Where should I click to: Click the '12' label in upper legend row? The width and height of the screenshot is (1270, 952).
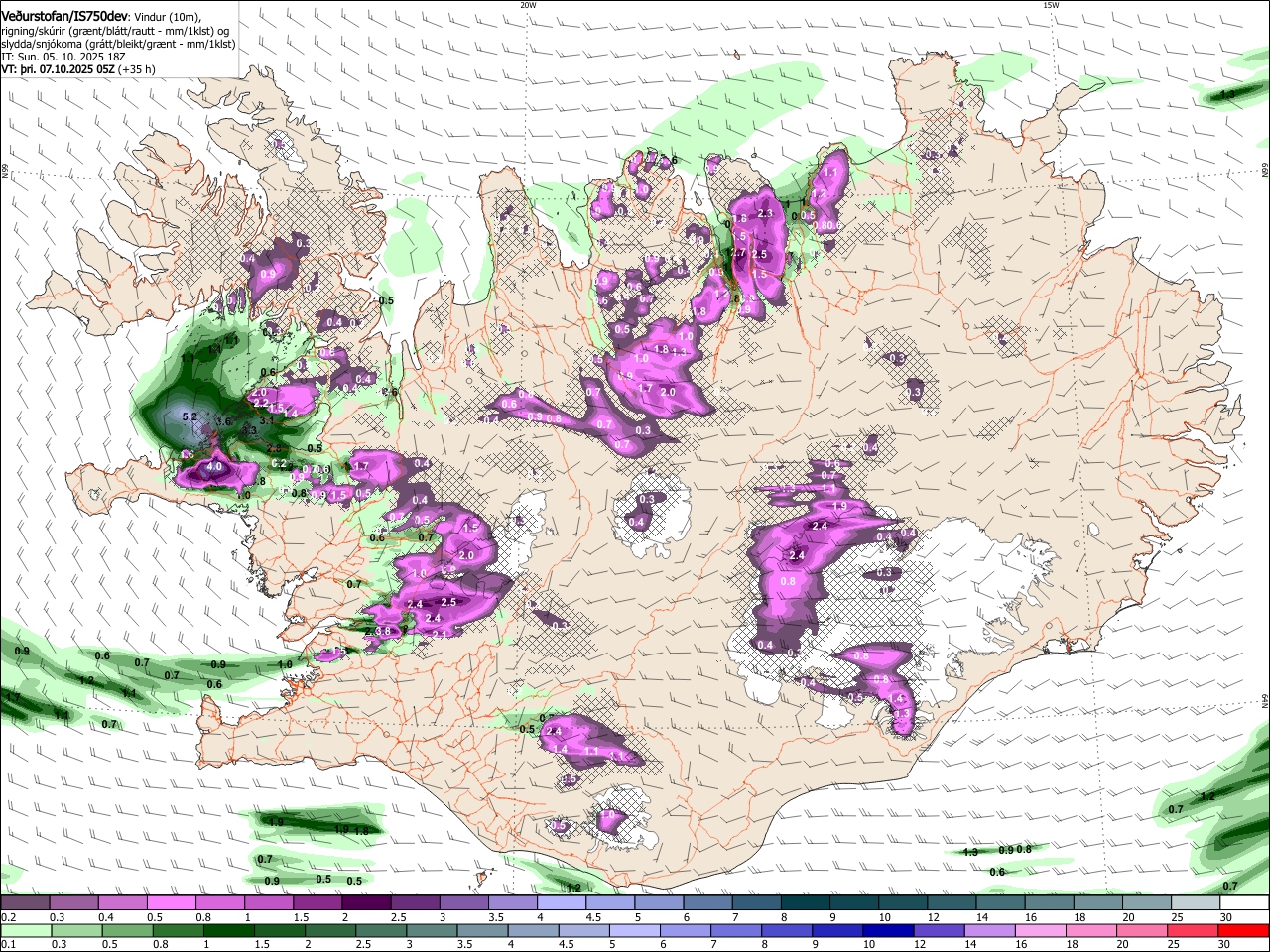click(934, 917)
